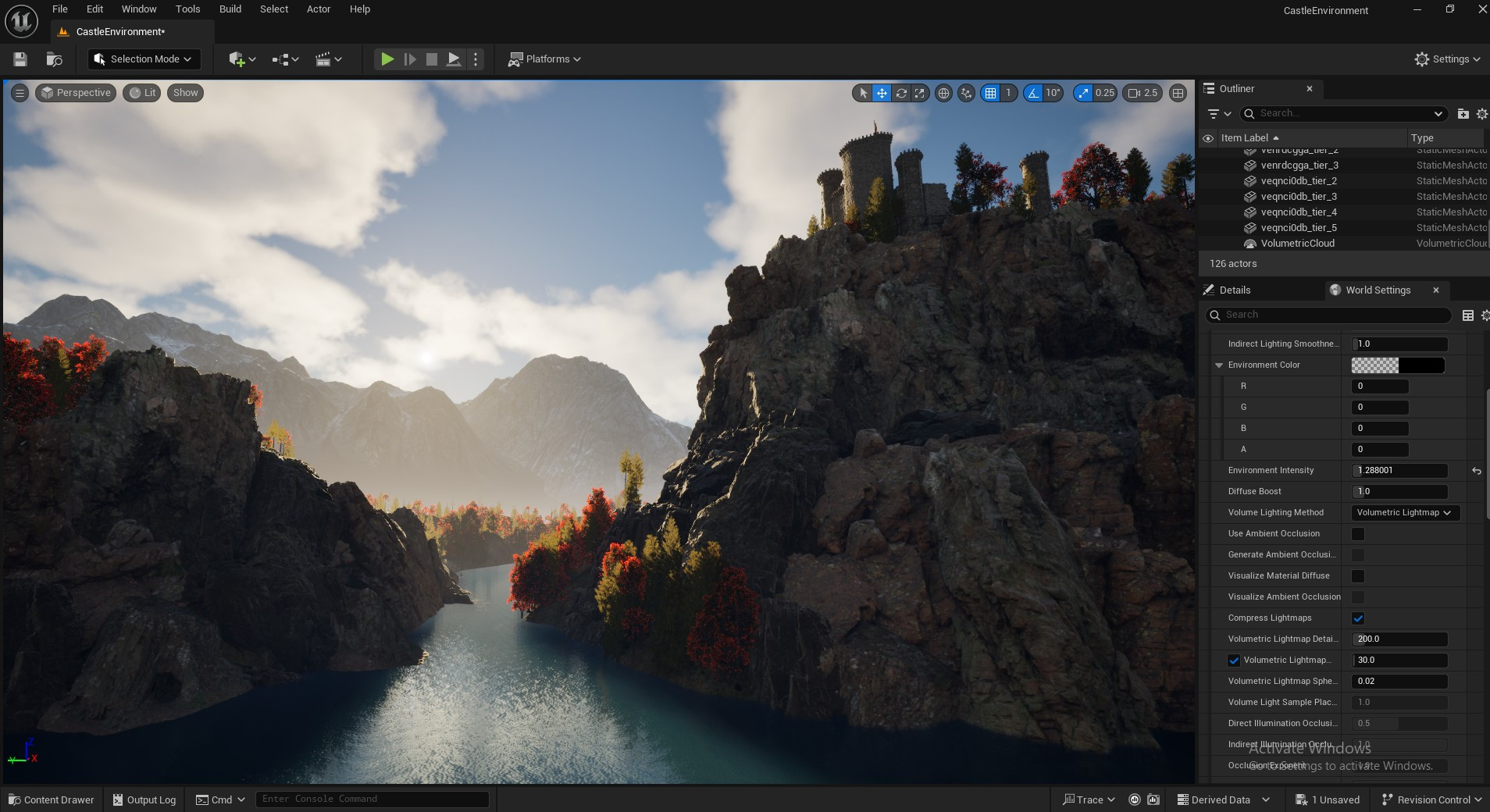Click the console command input field
Screen dimensions: 1490x812
coord(372,799)
